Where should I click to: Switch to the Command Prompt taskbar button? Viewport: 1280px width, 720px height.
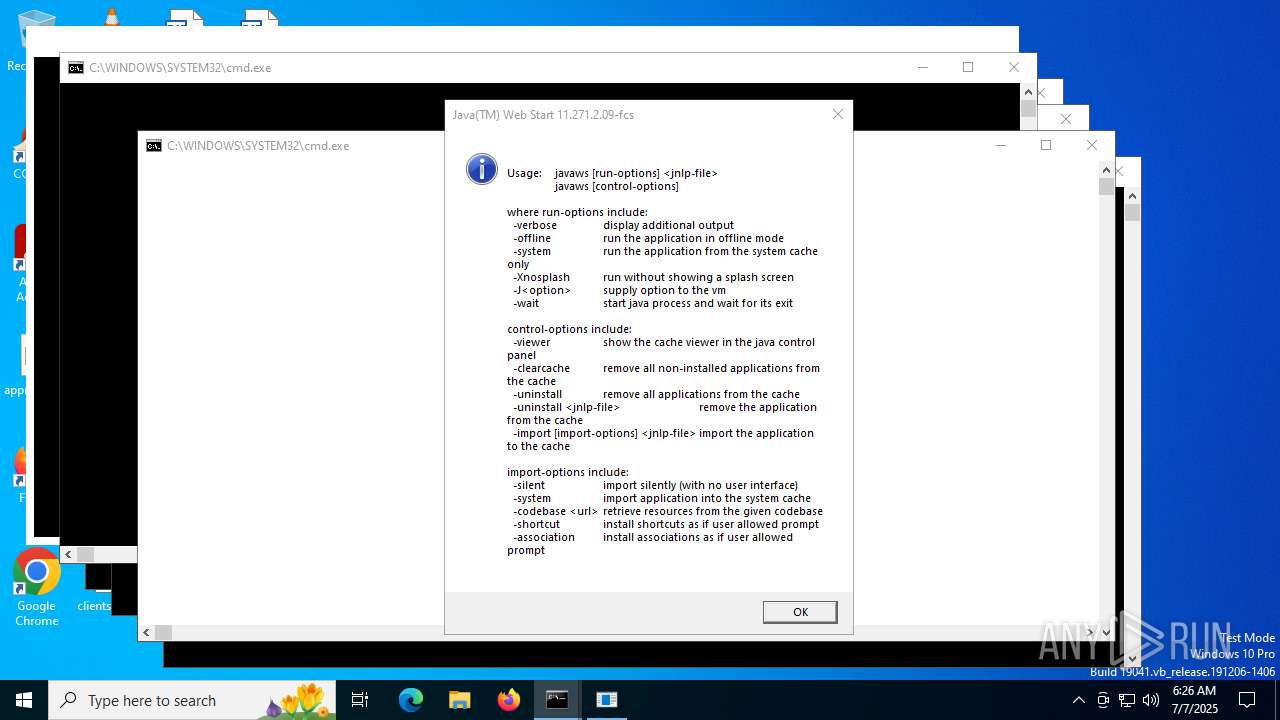point(557,700)
